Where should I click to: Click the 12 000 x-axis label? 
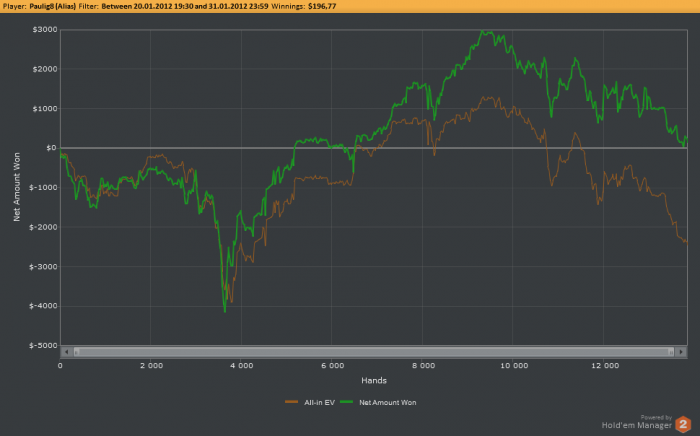click(x=605, y=365)
